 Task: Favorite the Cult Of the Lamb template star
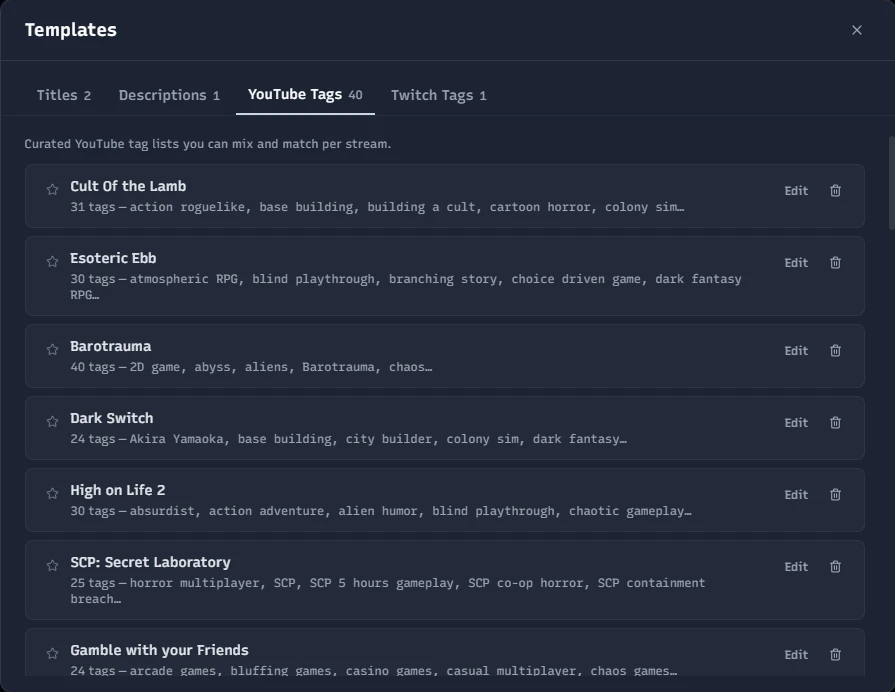53,190
